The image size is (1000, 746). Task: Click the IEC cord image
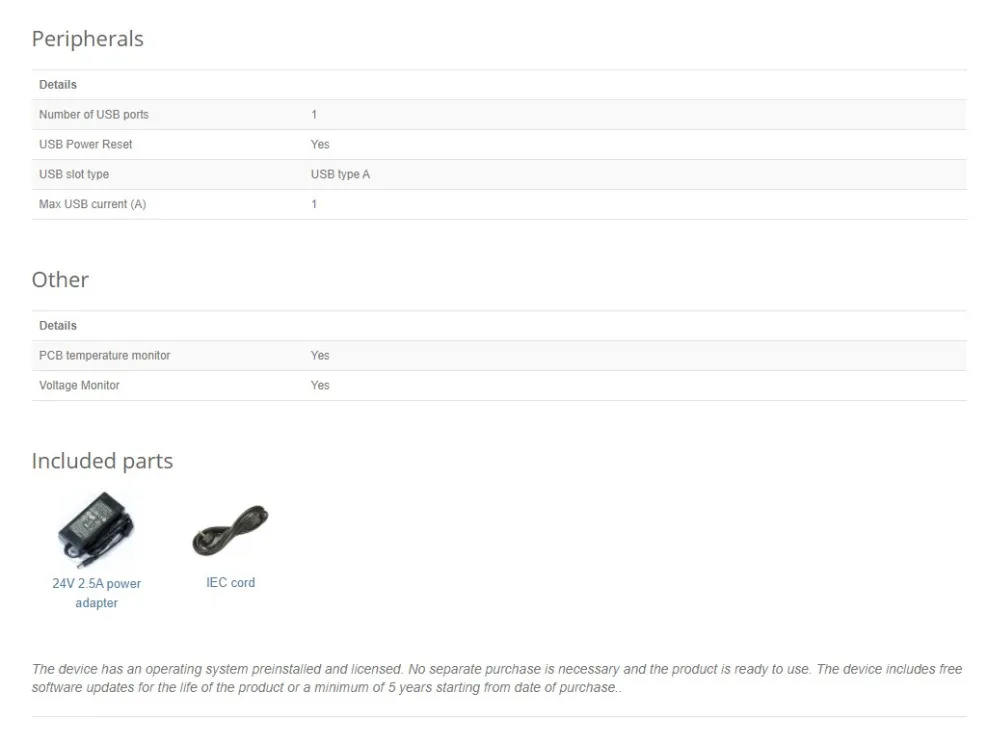tap(230, 530)
